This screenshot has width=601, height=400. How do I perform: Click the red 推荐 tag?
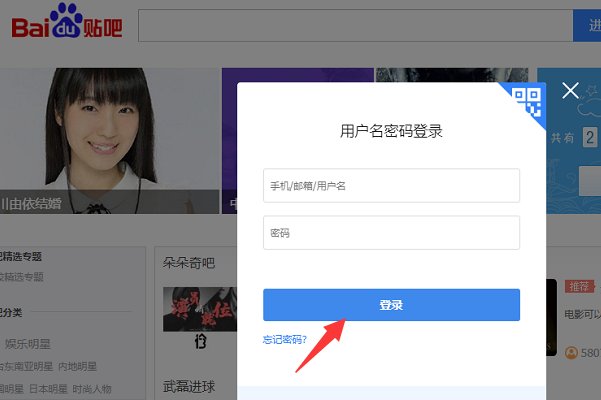(x=579, y=287)
